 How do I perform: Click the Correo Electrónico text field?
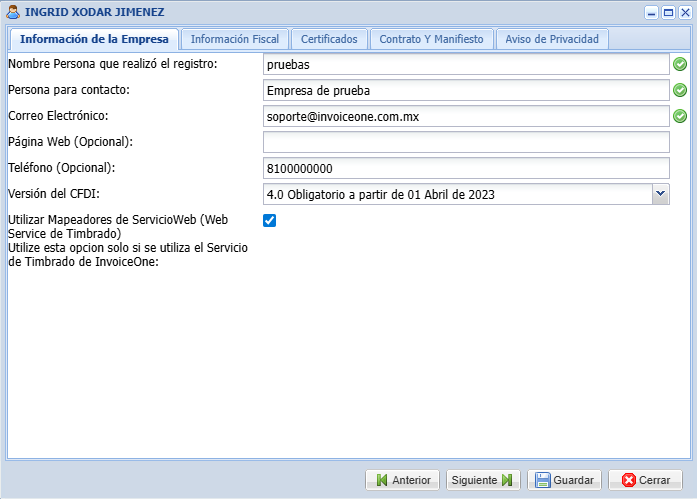coord(465,116)
